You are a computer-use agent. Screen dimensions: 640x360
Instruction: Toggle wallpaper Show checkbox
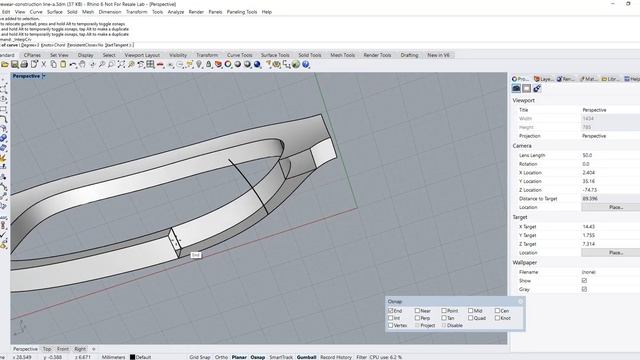pyautogui.click(x=584, y=281)
